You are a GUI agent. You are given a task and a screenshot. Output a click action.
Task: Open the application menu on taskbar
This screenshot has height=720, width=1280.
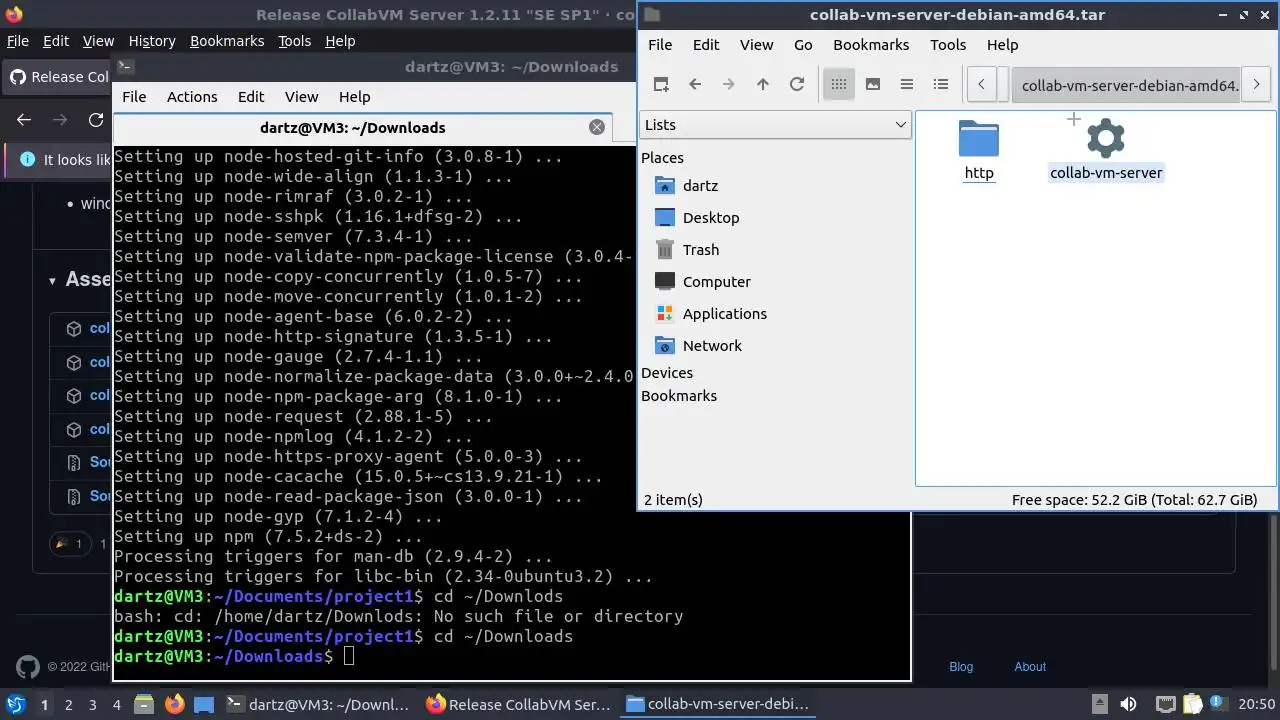point(16,704)
